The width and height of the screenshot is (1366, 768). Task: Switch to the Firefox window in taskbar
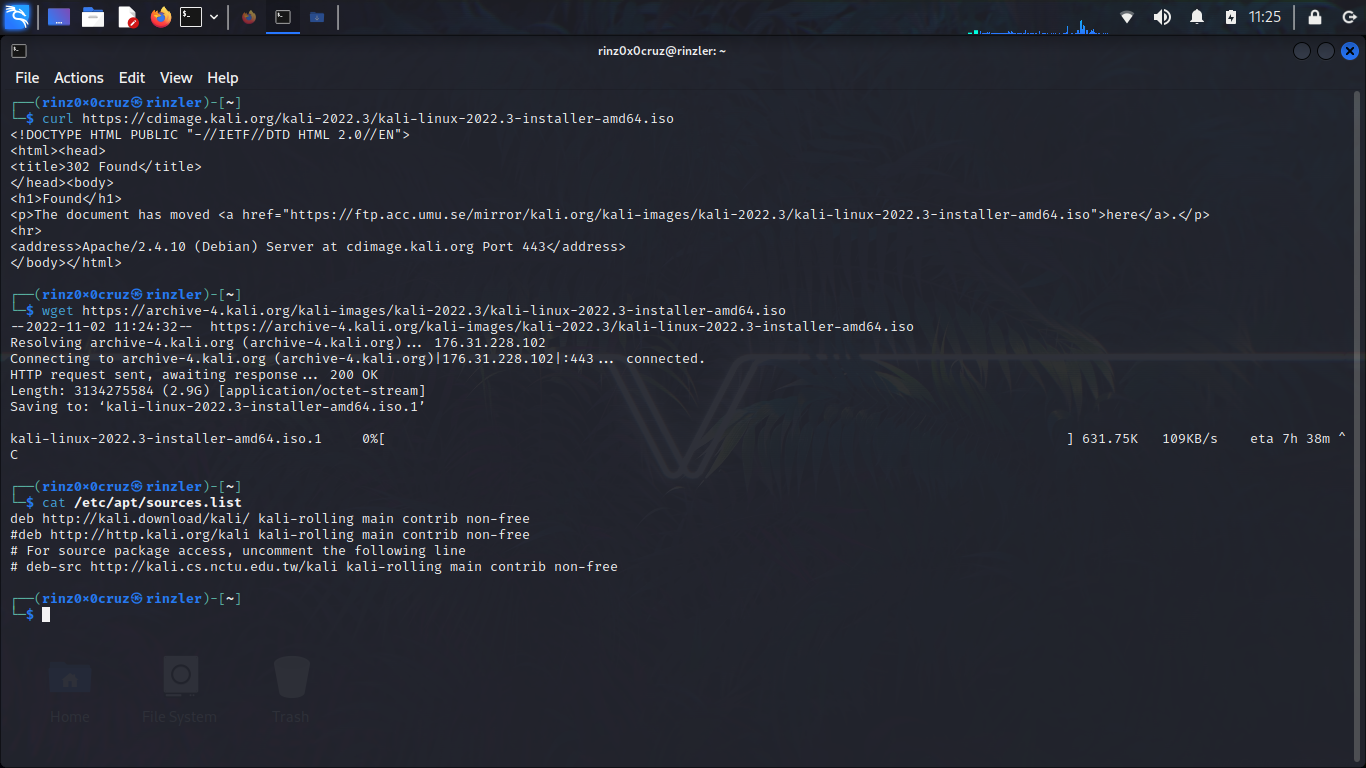point(249,17)
